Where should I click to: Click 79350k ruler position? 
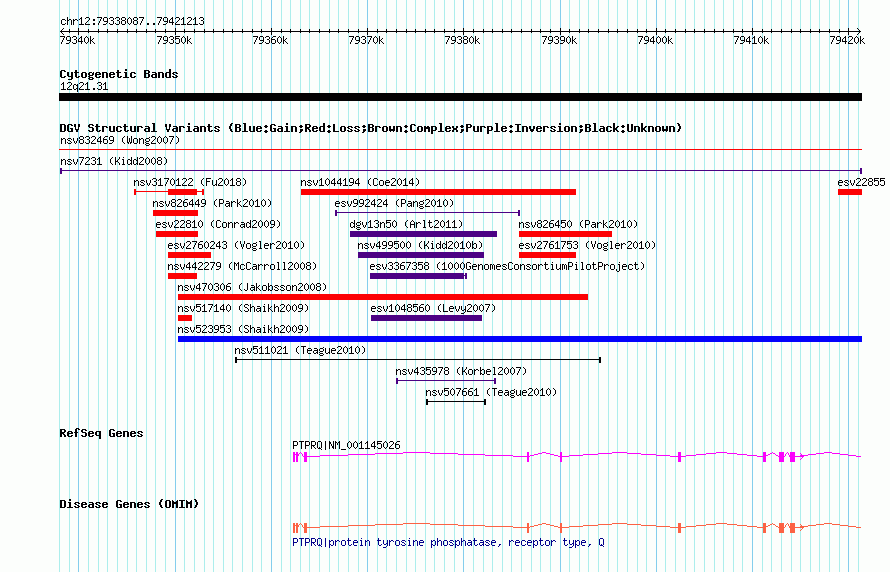tap(174, 40)
